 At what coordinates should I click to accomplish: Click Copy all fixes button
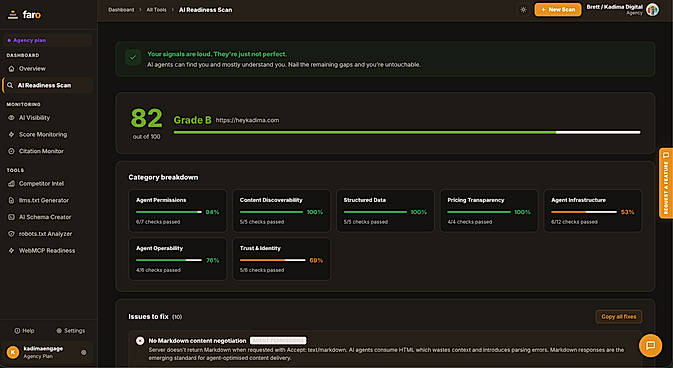(x=618, y=317)
